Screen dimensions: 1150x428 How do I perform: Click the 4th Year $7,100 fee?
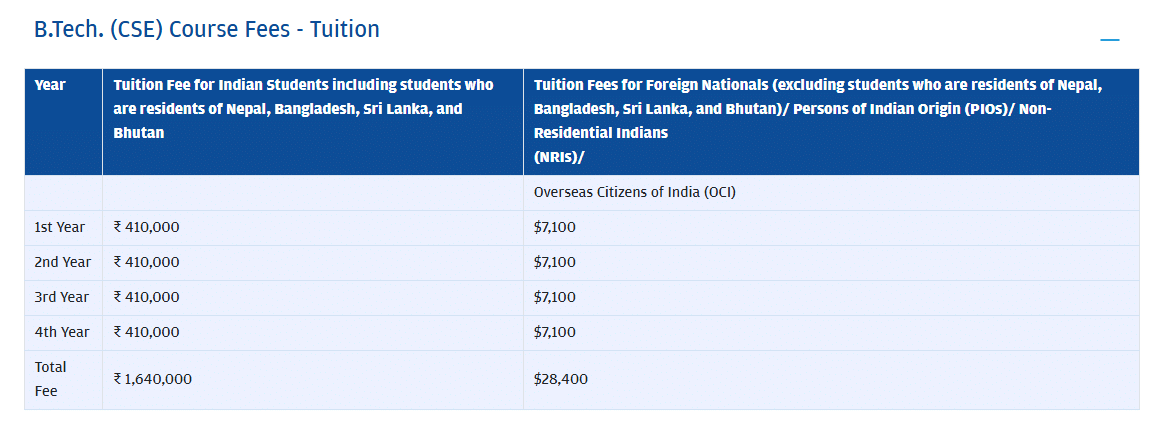(555, 332)
